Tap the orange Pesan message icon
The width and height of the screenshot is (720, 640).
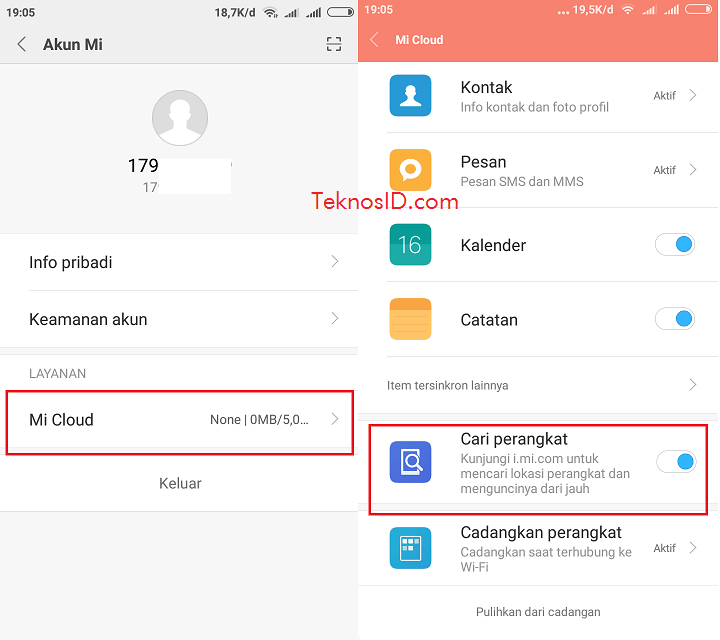click(410, 170)
